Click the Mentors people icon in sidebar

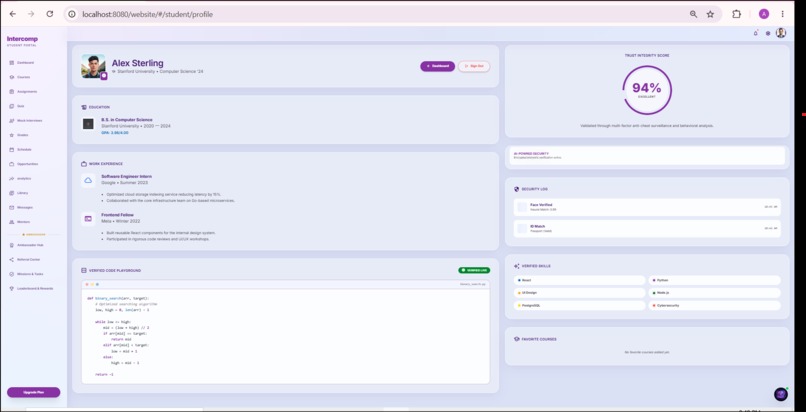[x=11, y=222]
